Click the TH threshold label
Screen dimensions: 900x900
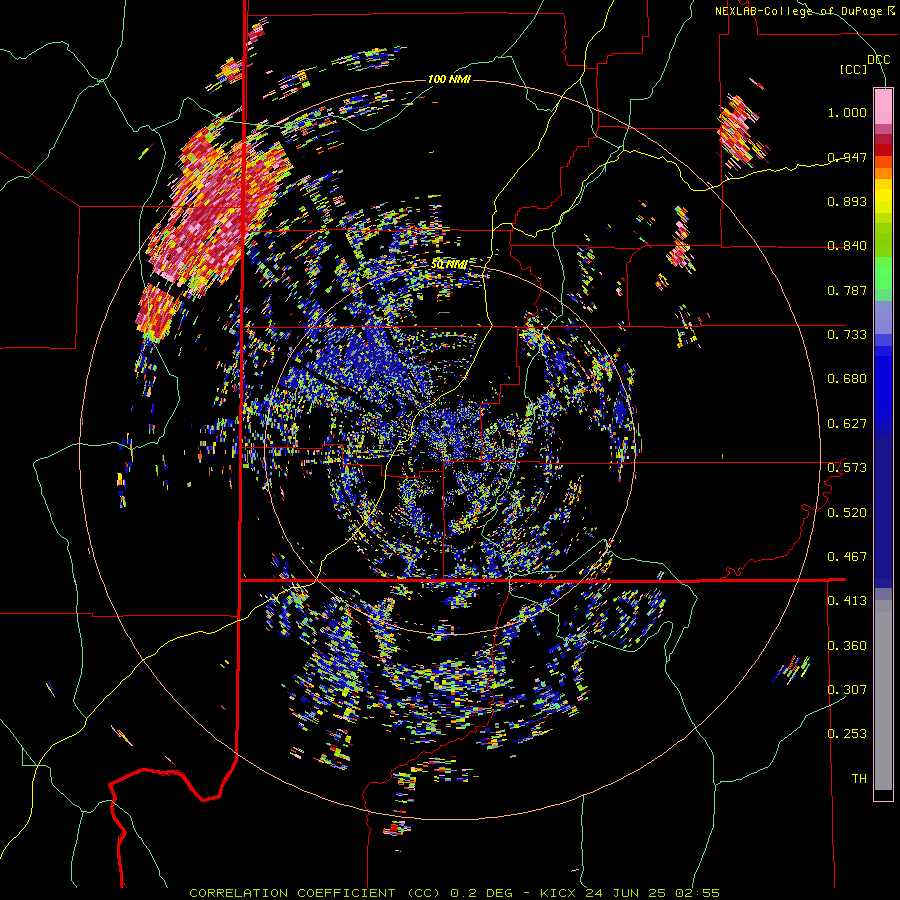(x=859, y=779)
